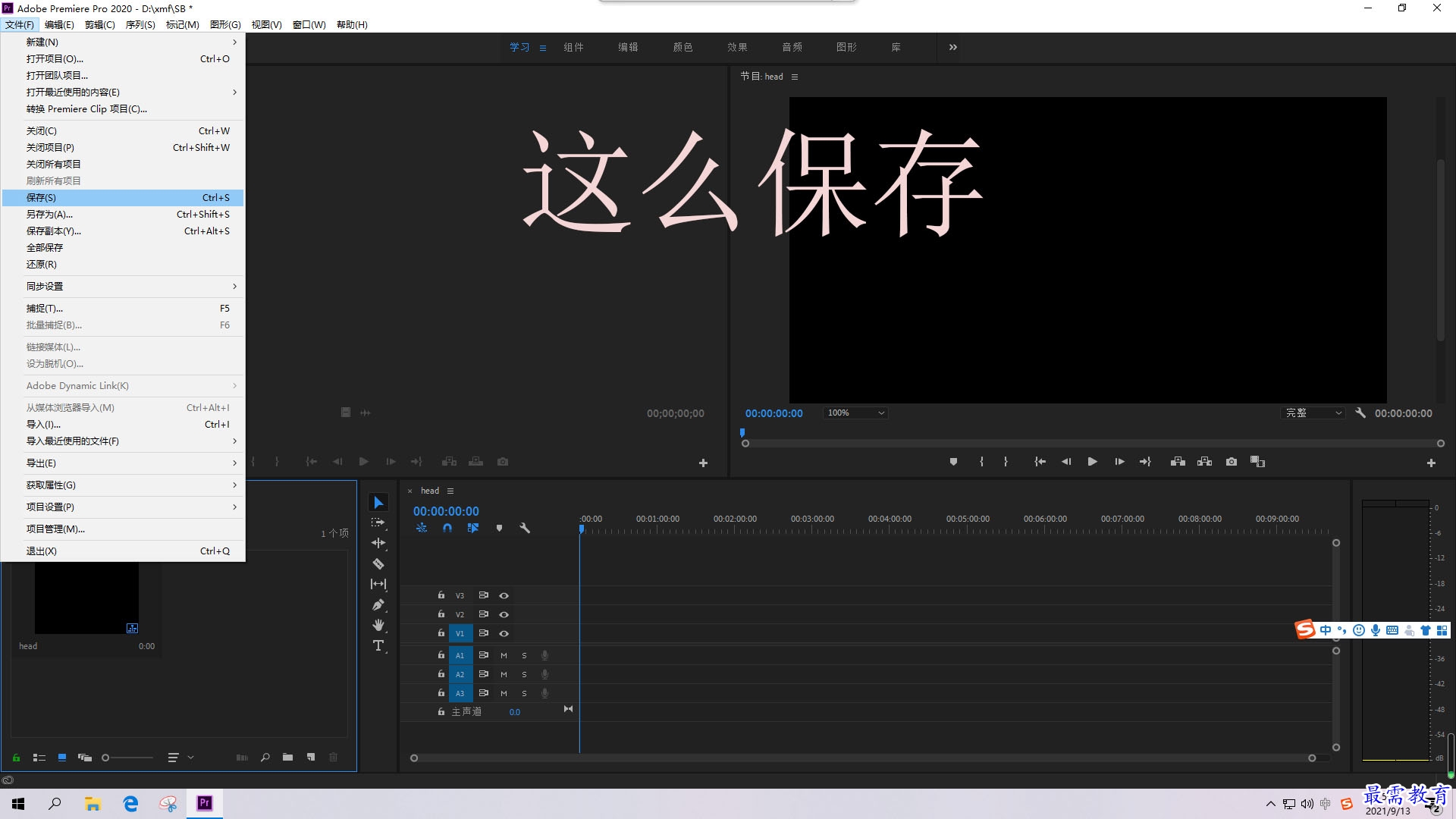The height and width of the screenshot is (819, 1456).
Task: Toggle Snap in timeline
Action: click(447, 528)
